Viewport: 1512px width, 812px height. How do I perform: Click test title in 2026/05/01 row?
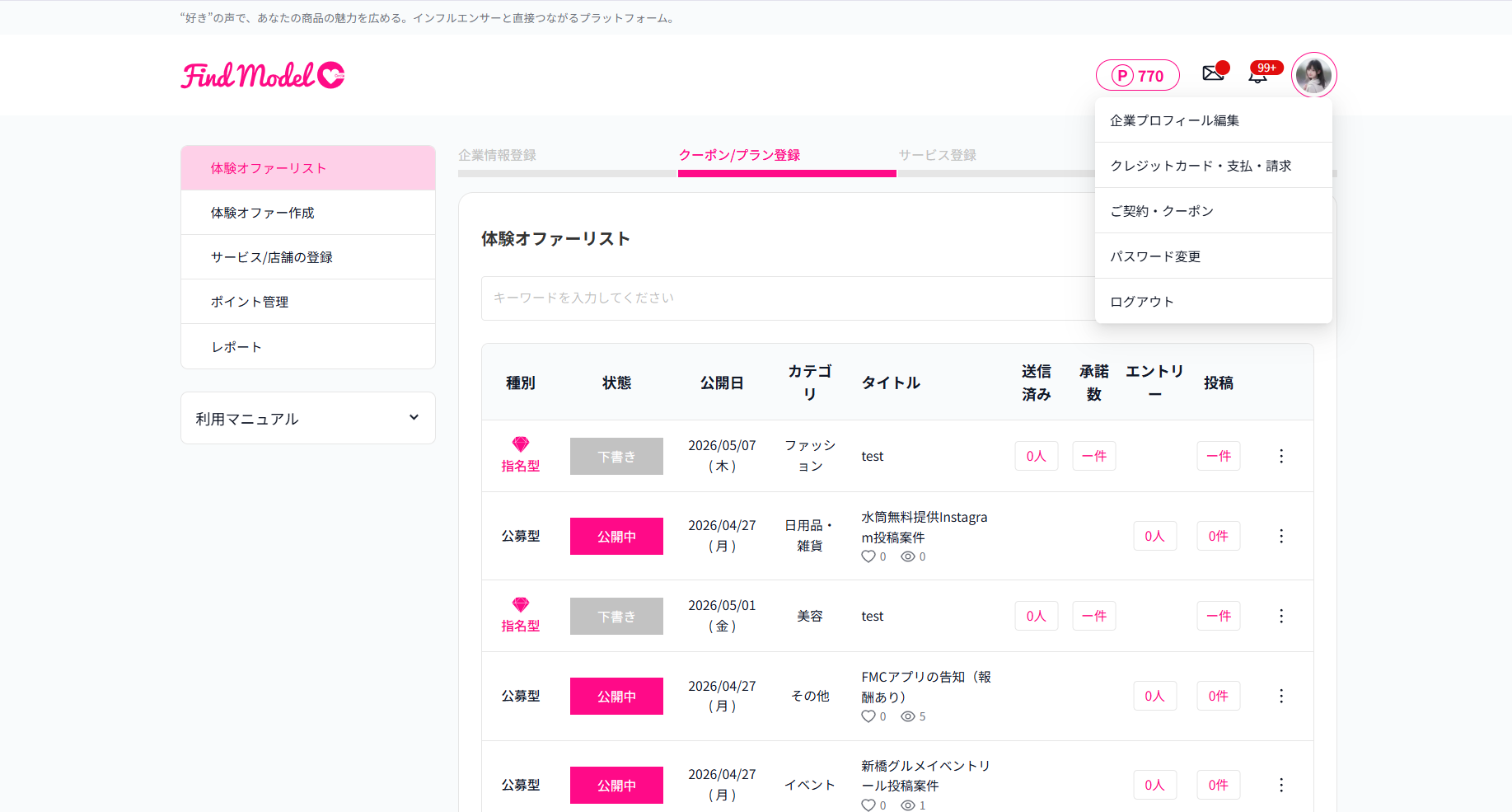[x=873, y=616]
